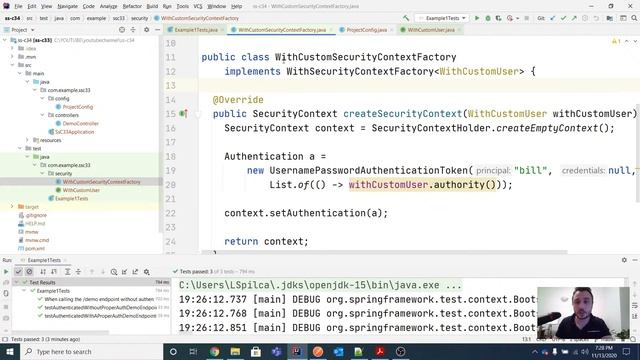
Task: Open the Refactor menu
Action: tap(132, 6)
